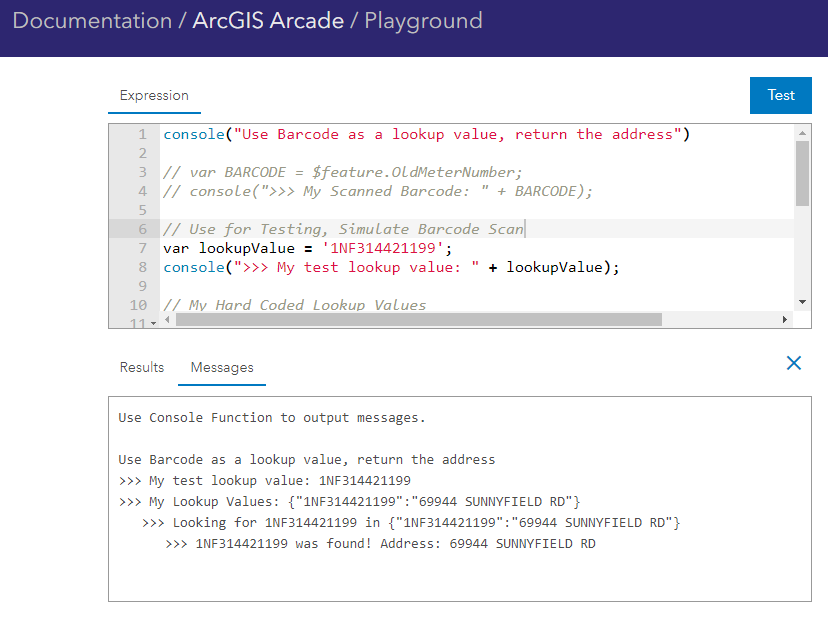Switch to the Results tab
The width and height of the screenshot is (828, 624).
coord(141,367)
